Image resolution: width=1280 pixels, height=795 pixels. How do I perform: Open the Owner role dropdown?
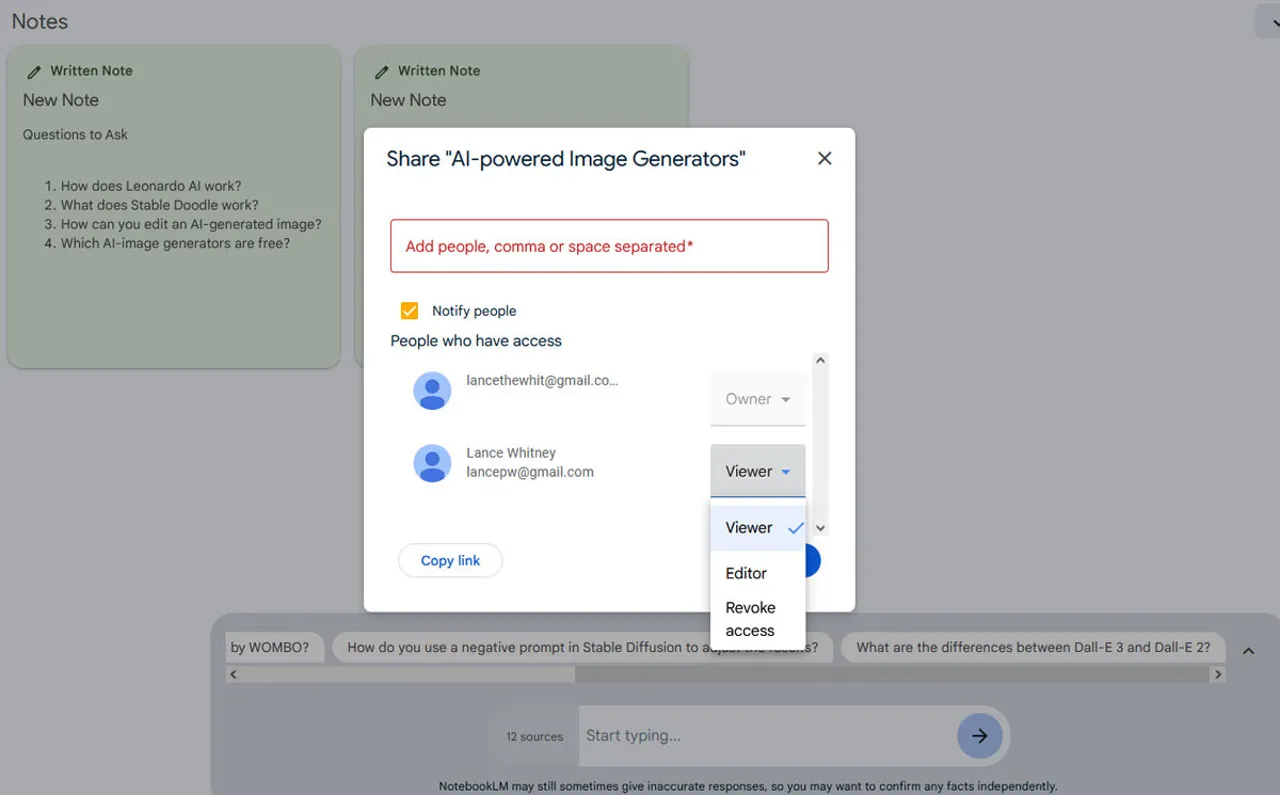(x=758, y=399)
